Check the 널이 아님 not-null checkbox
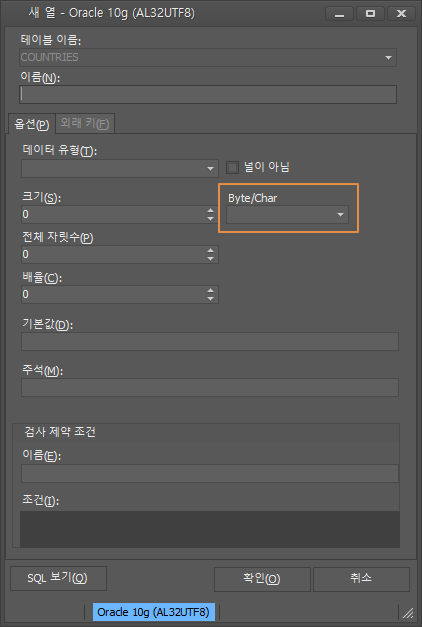Image resolution: width=422 pixels, height=627 pixels. tap(232, 167)
